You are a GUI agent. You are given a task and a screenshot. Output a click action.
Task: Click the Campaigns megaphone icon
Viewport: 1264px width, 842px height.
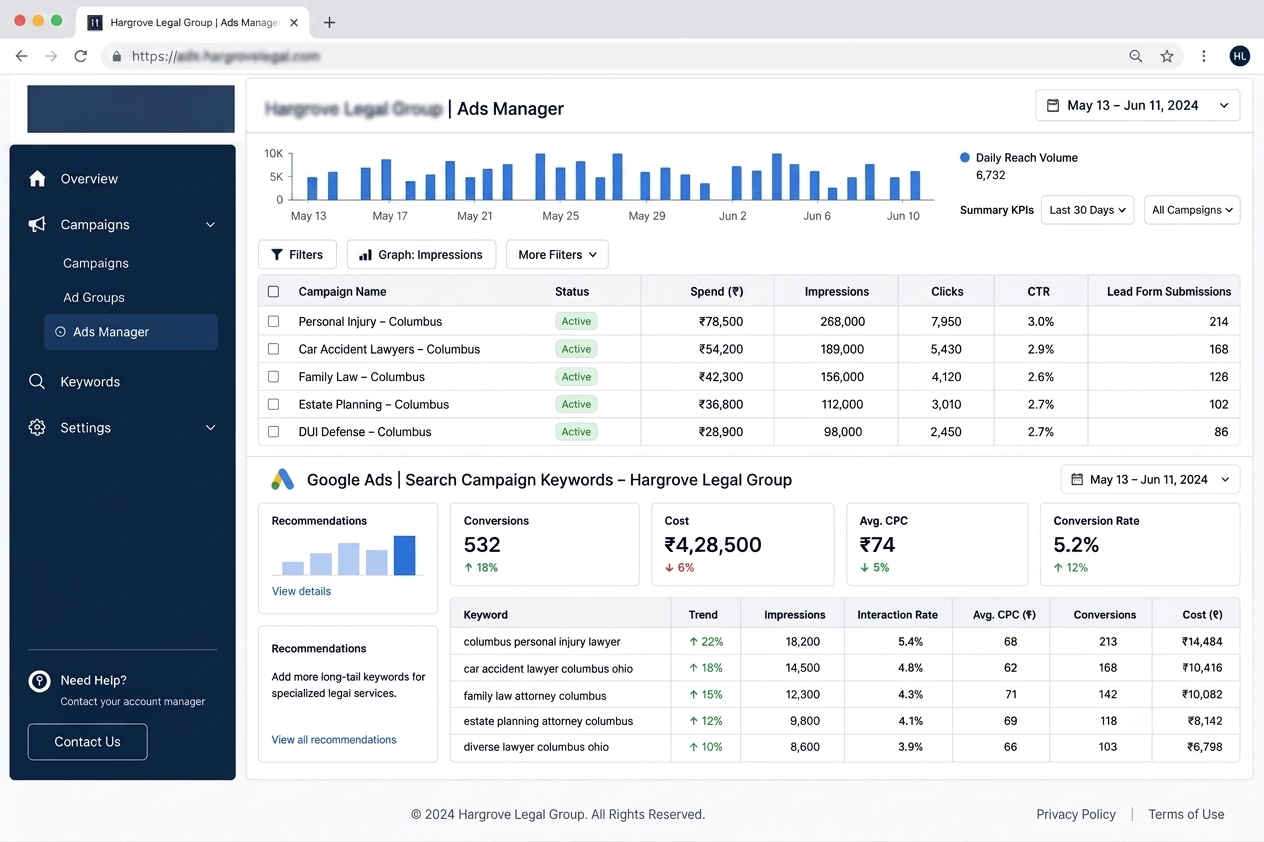(x=37, y=225)
